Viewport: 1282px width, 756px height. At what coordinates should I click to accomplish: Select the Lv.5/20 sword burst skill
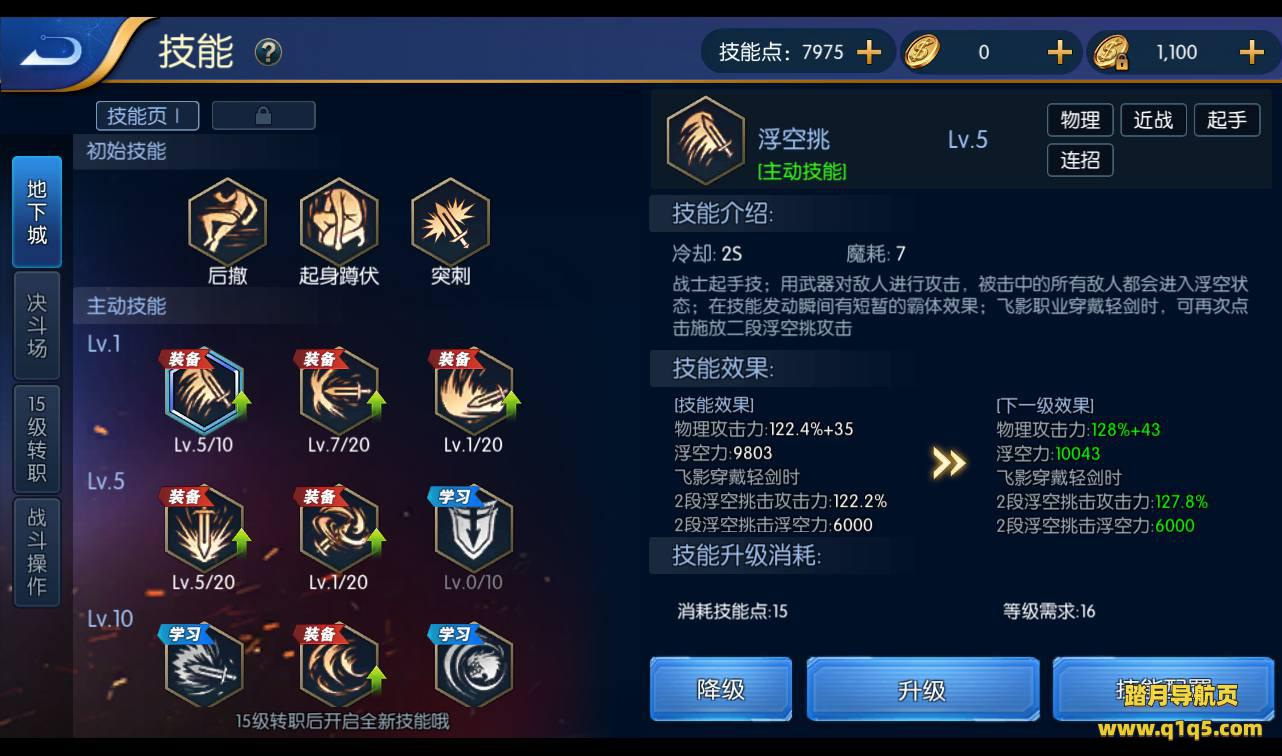tap(203, 528)
